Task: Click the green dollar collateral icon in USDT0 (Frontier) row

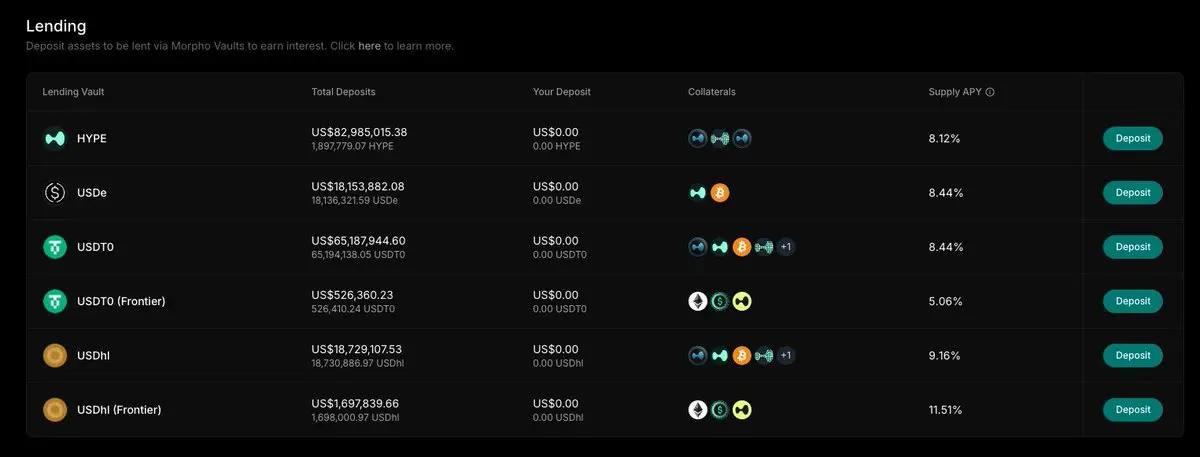Action: [x=720, y=301]
